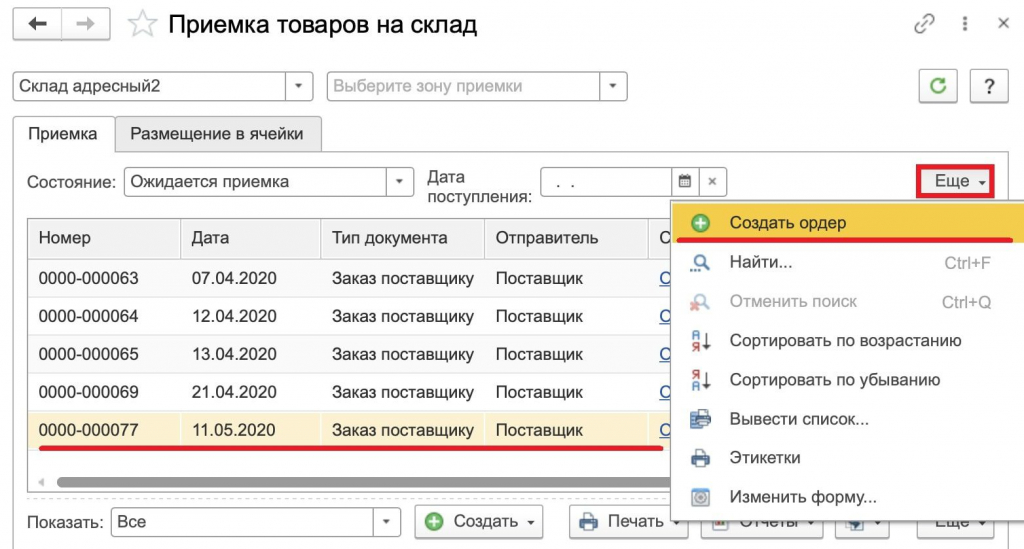Click the Отправитель column header

566,238
